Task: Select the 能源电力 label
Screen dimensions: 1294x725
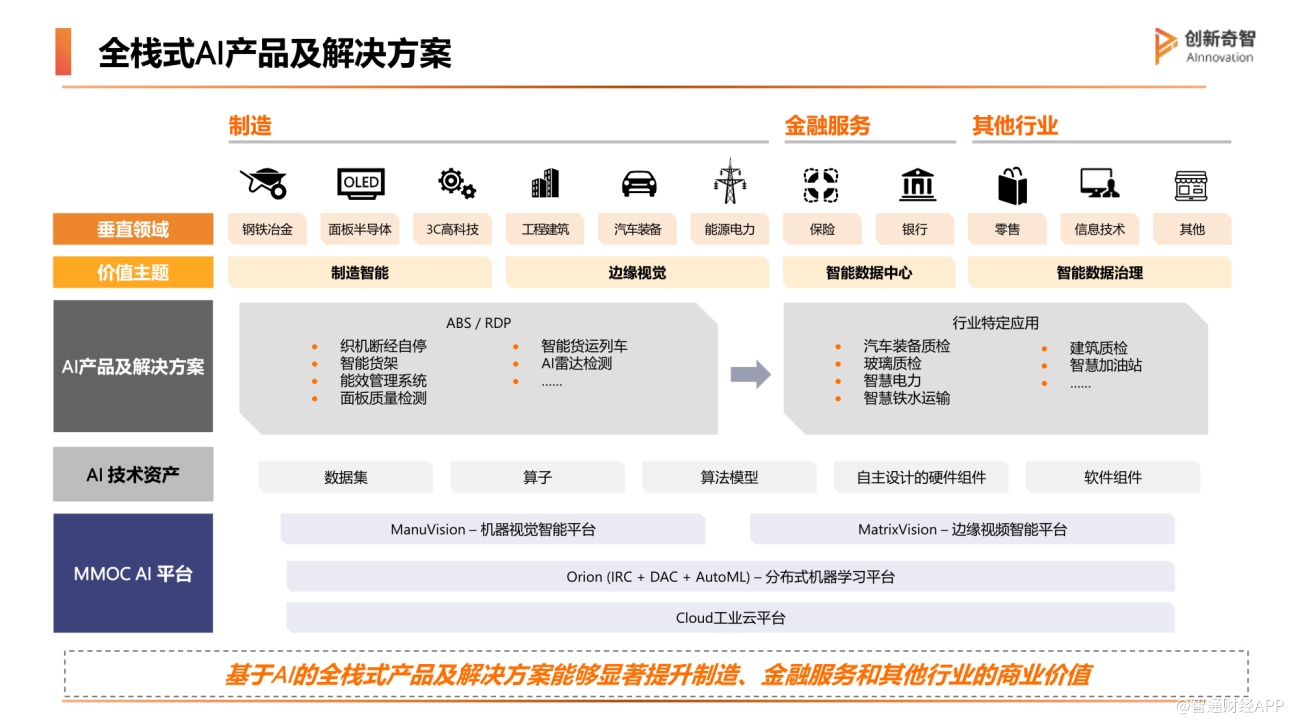Action: (x=730, y=229)
